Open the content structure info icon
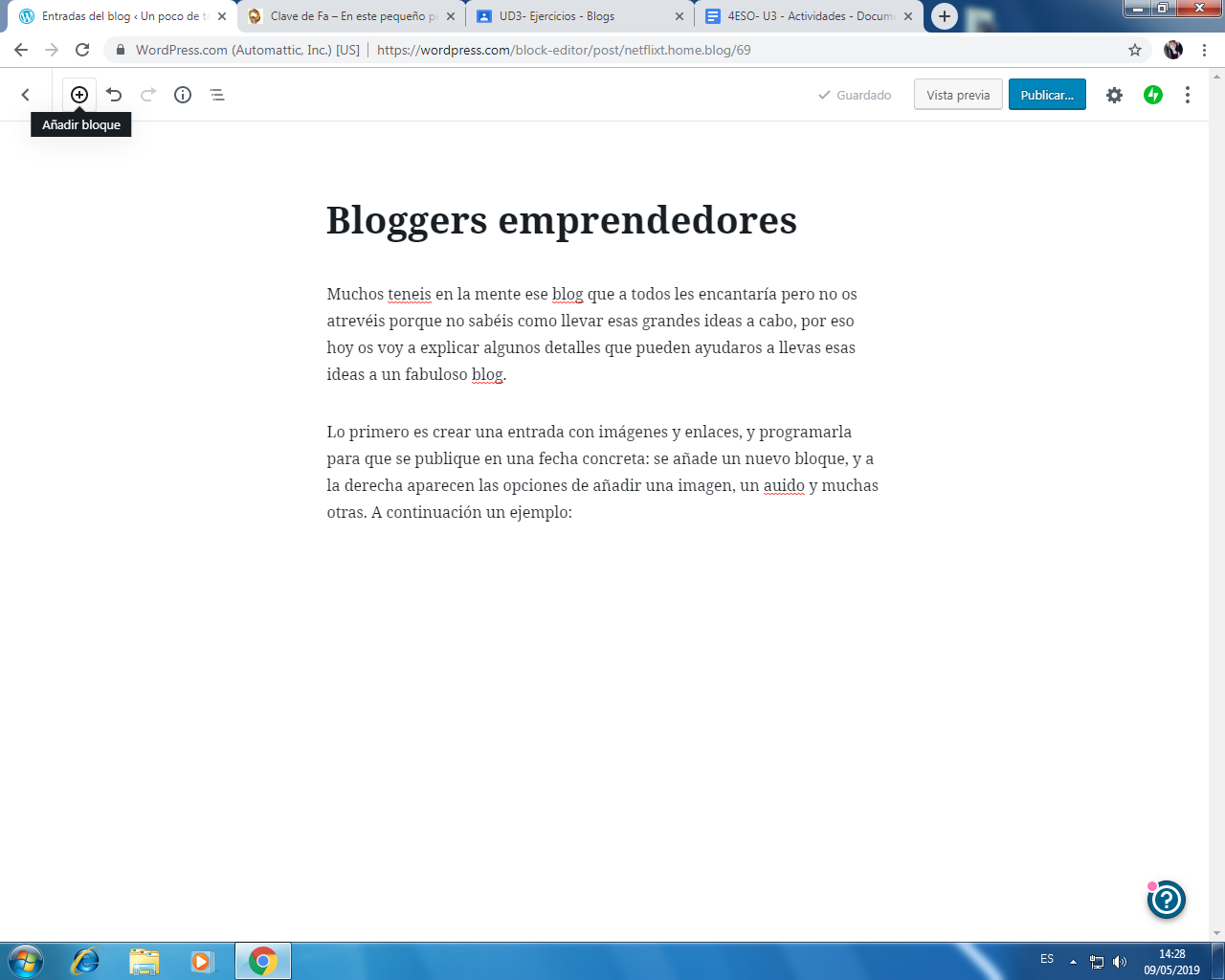The height and width of the screenshot is (980, 1225). tap(183, 95)
